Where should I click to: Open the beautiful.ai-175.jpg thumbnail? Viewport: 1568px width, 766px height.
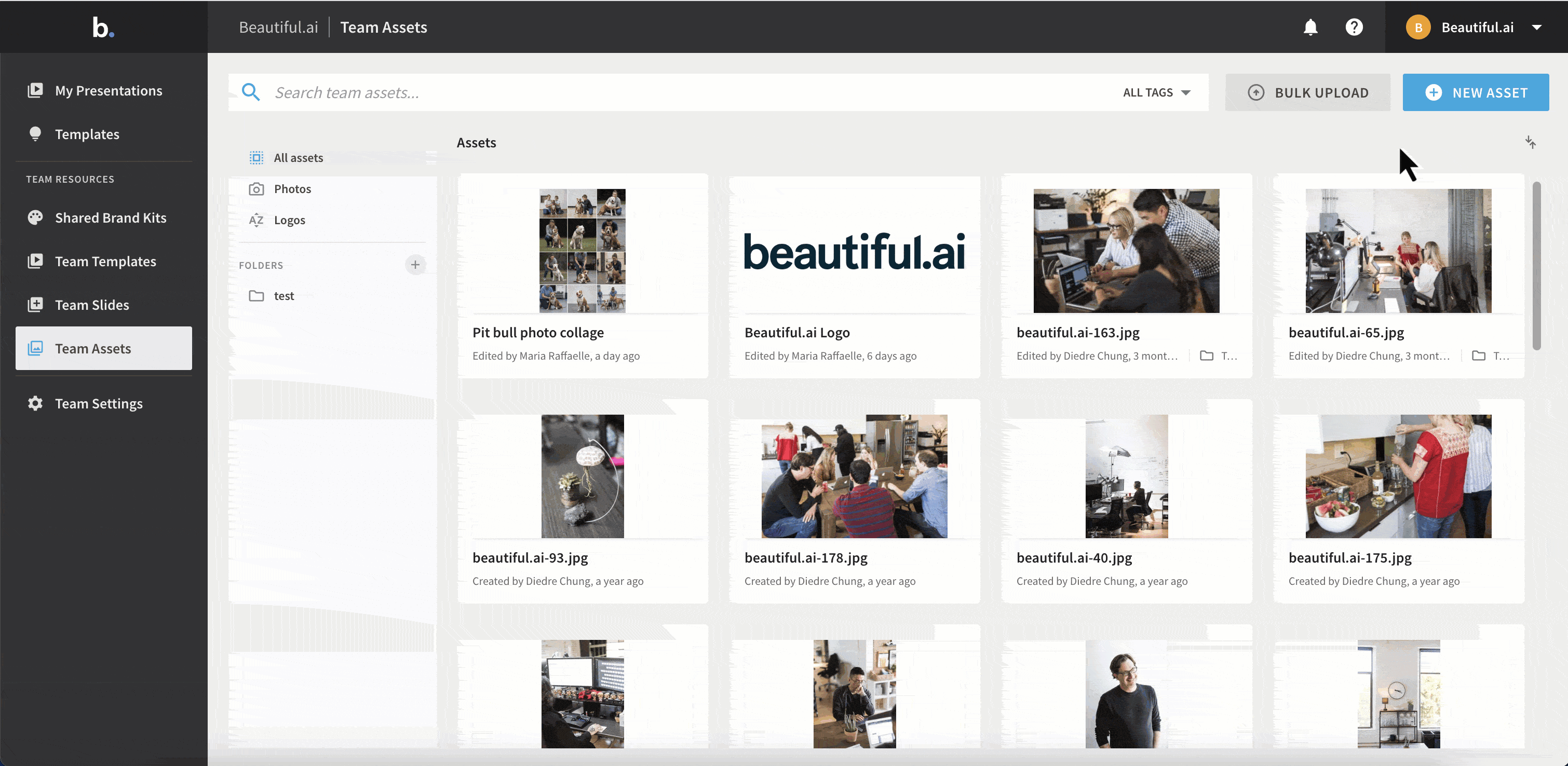[x=1398, y=476]
